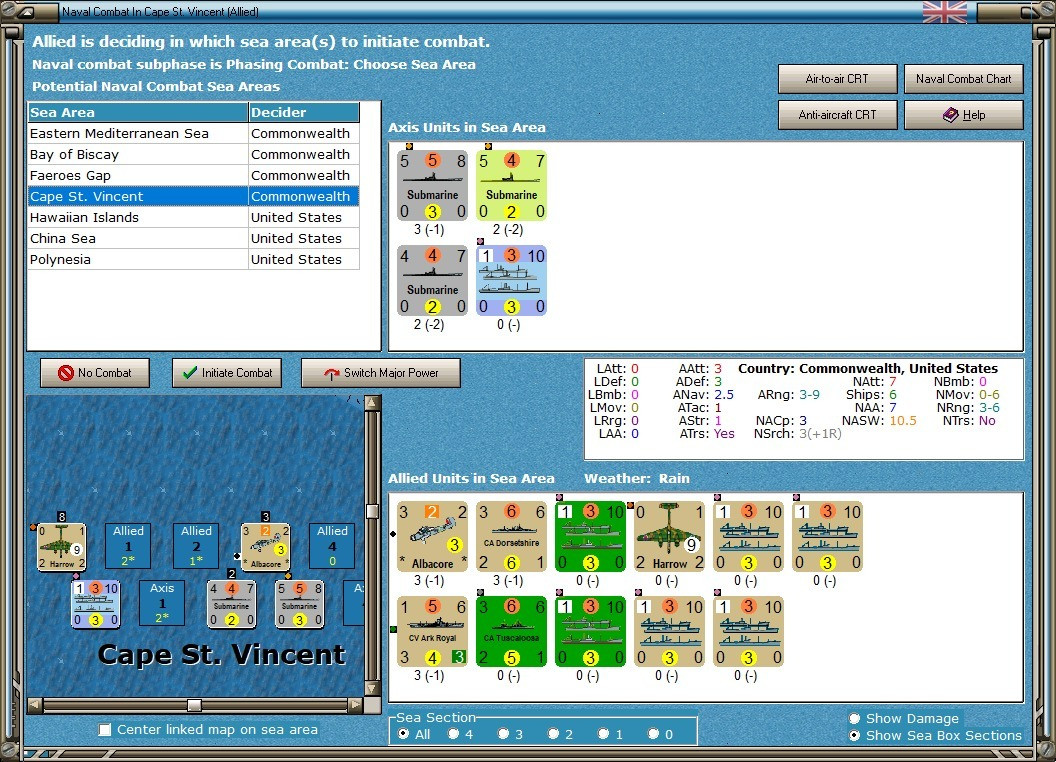Select the Faeroes Gap sea area row
This screenshot has height=762, width=1056.
tap(193, 175)
